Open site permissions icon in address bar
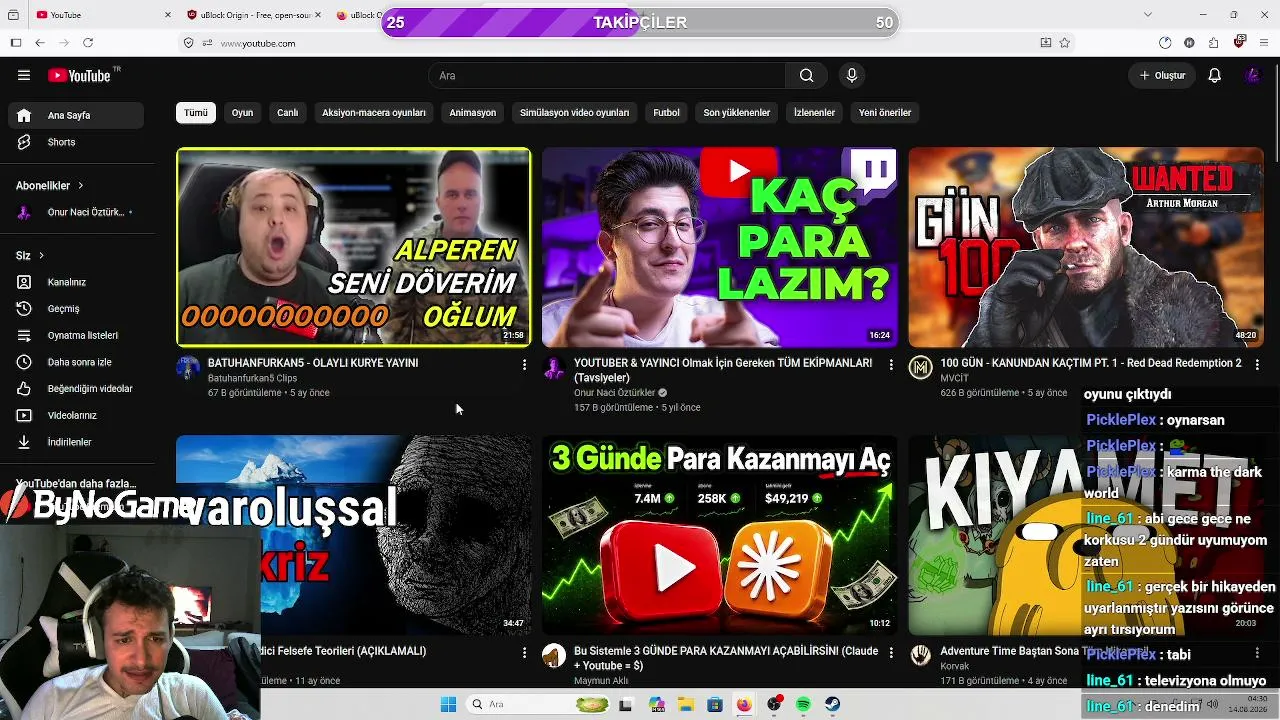The height and width of the screenshot is (720, 1280). pyautogui.click(x=207, y=43)
